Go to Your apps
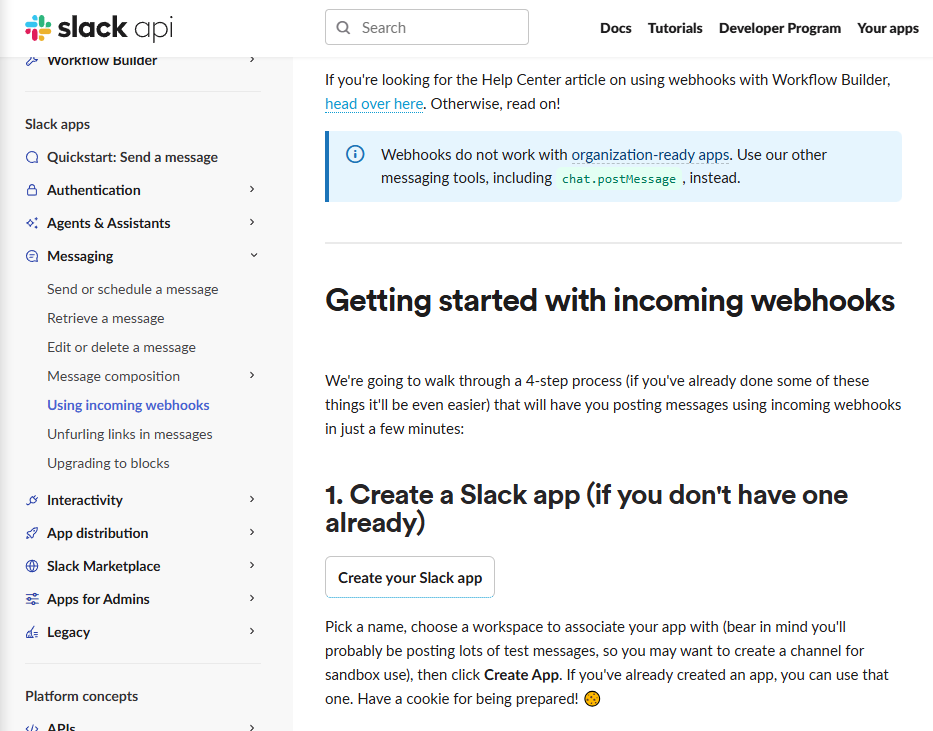Viewport: 933px width, 731px height. pyautogui.click(x=887, y=28)
